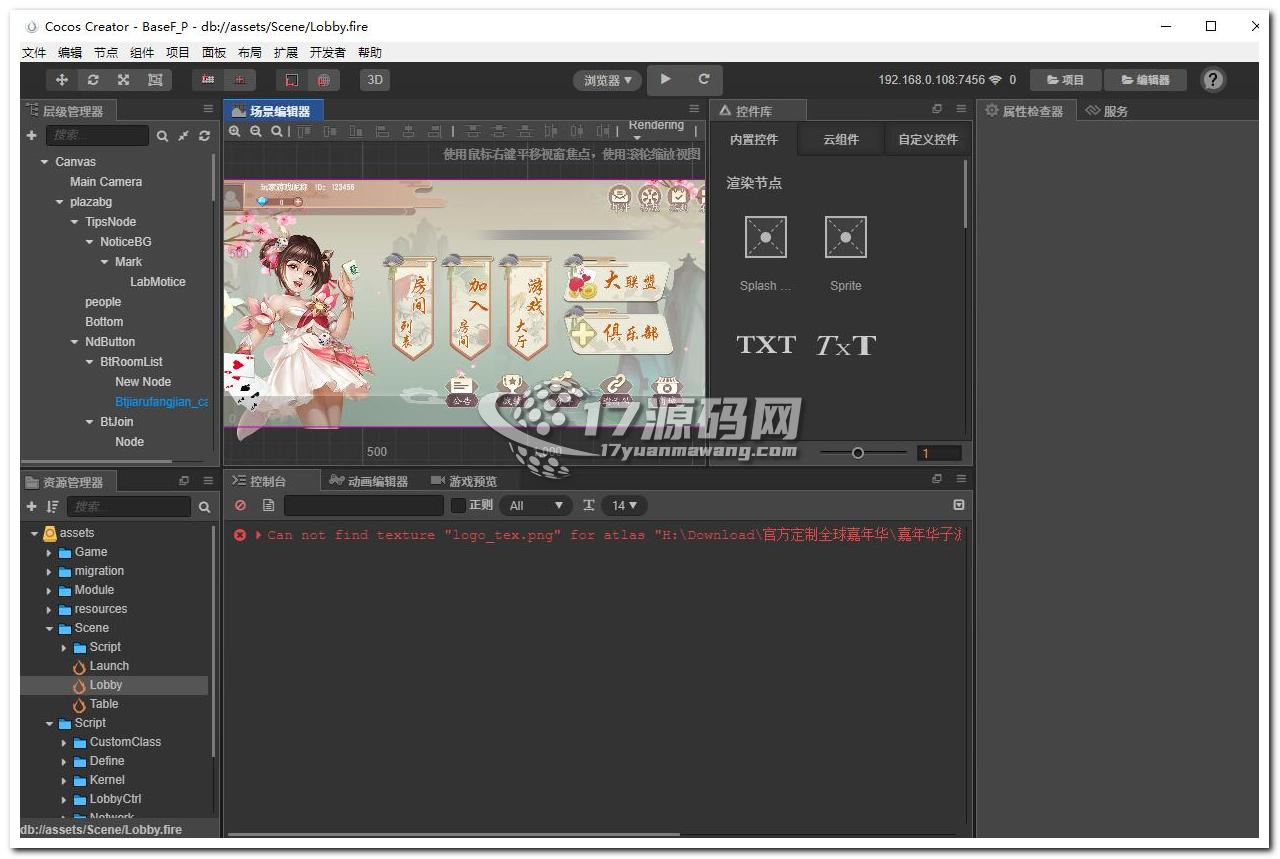This screenshot has height=859, width=1280.
Task: Enable the 正则 regex checkbox
Action: 459,506
